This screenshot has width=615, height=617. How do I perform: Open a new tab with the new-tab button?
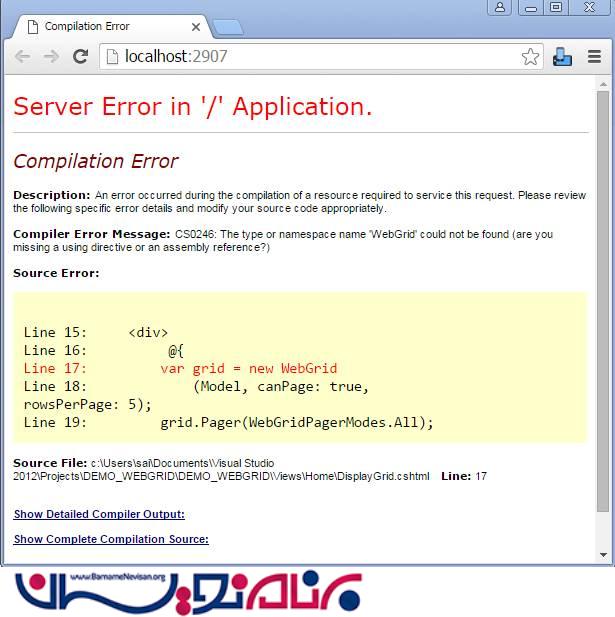227,26
